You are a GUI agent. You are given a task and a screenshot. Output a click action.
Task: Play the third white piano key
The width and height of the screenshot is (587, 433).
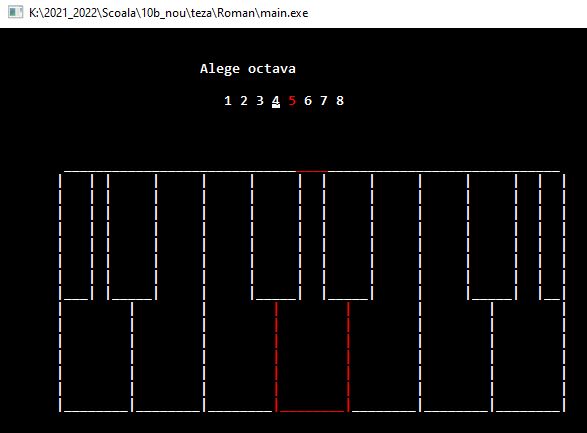pyautogui.click(x=240, y=356)
